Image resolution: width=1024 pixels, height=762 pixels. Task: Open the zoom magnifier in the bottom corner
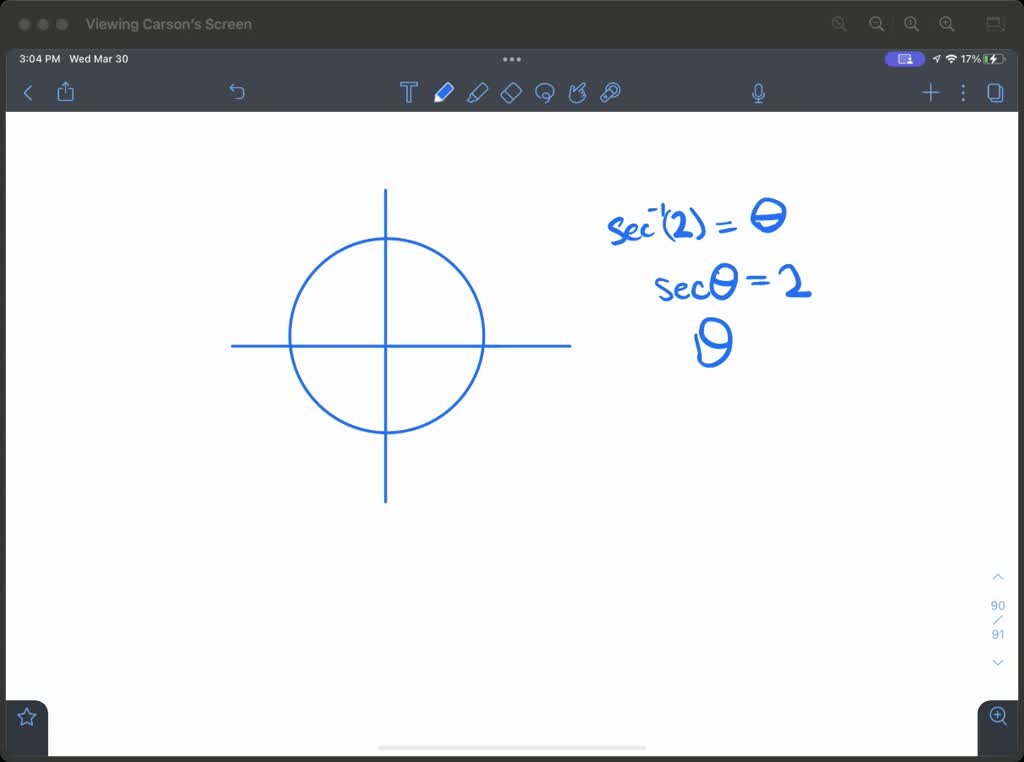[997, 716]
